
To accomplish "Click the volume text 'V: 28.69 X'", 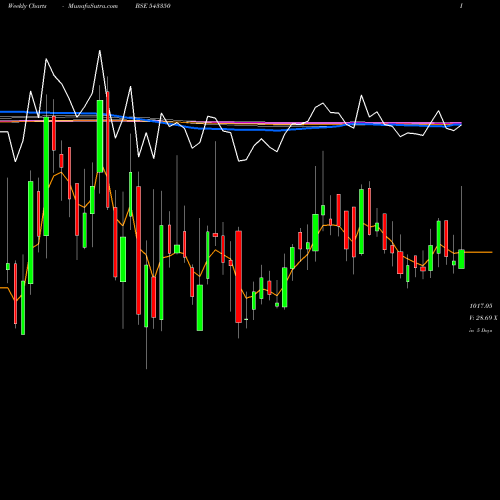I will coord(483,318).
